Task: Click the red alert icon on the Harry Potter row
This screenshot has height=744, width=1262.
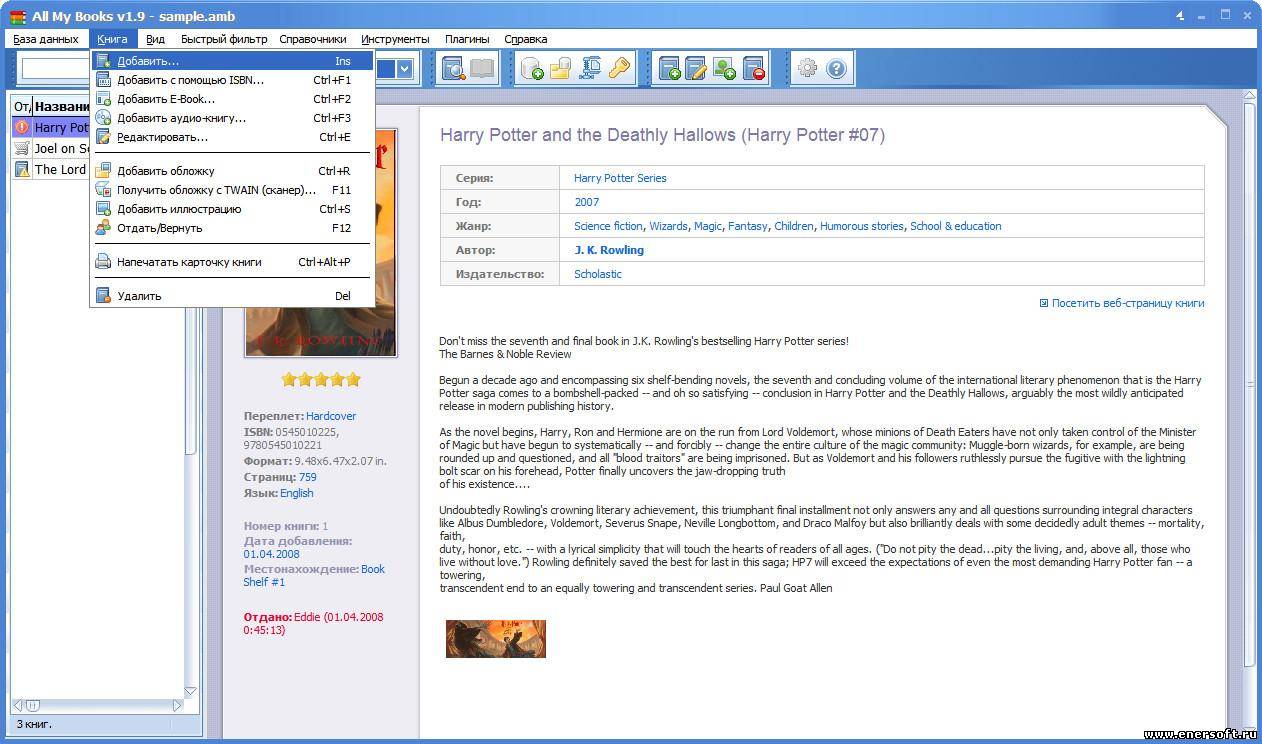Action: click(22, 127)
